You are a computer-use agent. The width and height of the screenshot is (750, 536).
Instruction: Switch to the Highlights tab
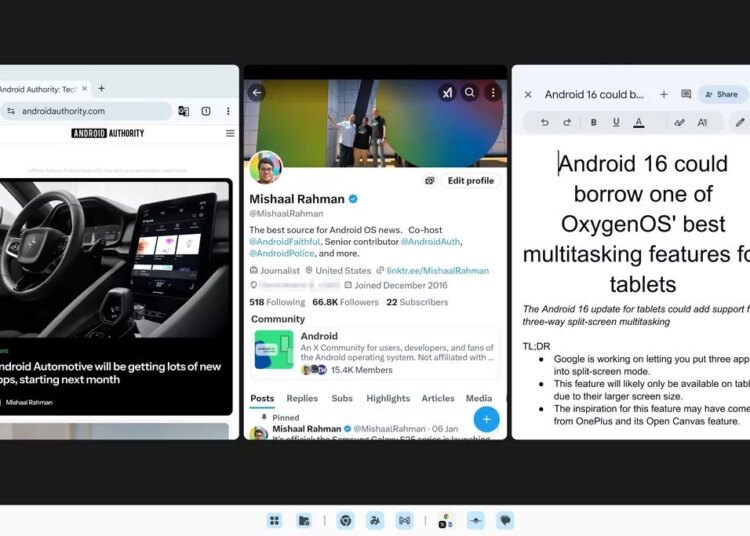(388, 398)
